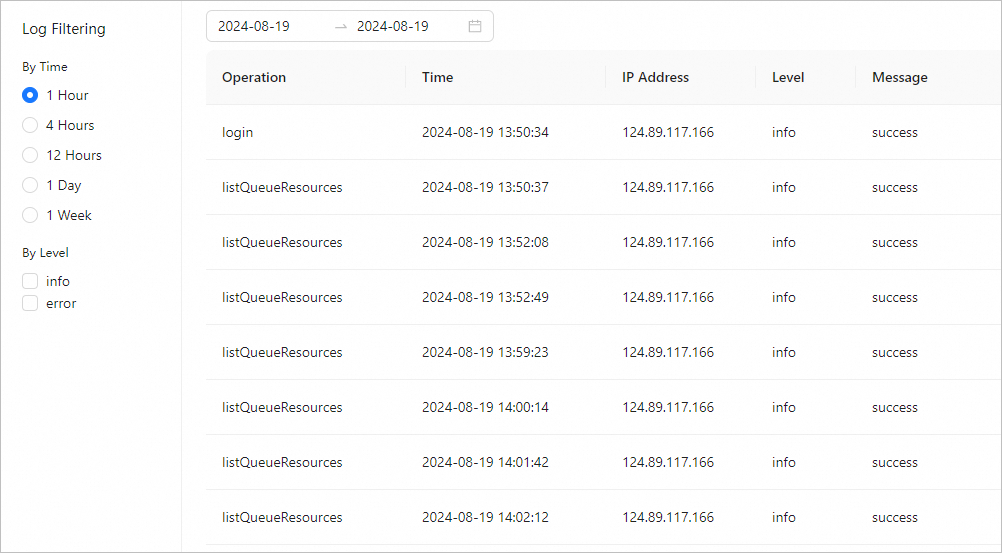The height and width of the screenshot is (553, 1002).
Task: Click listQueueResources in the 14:02:12 row
Action: (x=282, y=517)
